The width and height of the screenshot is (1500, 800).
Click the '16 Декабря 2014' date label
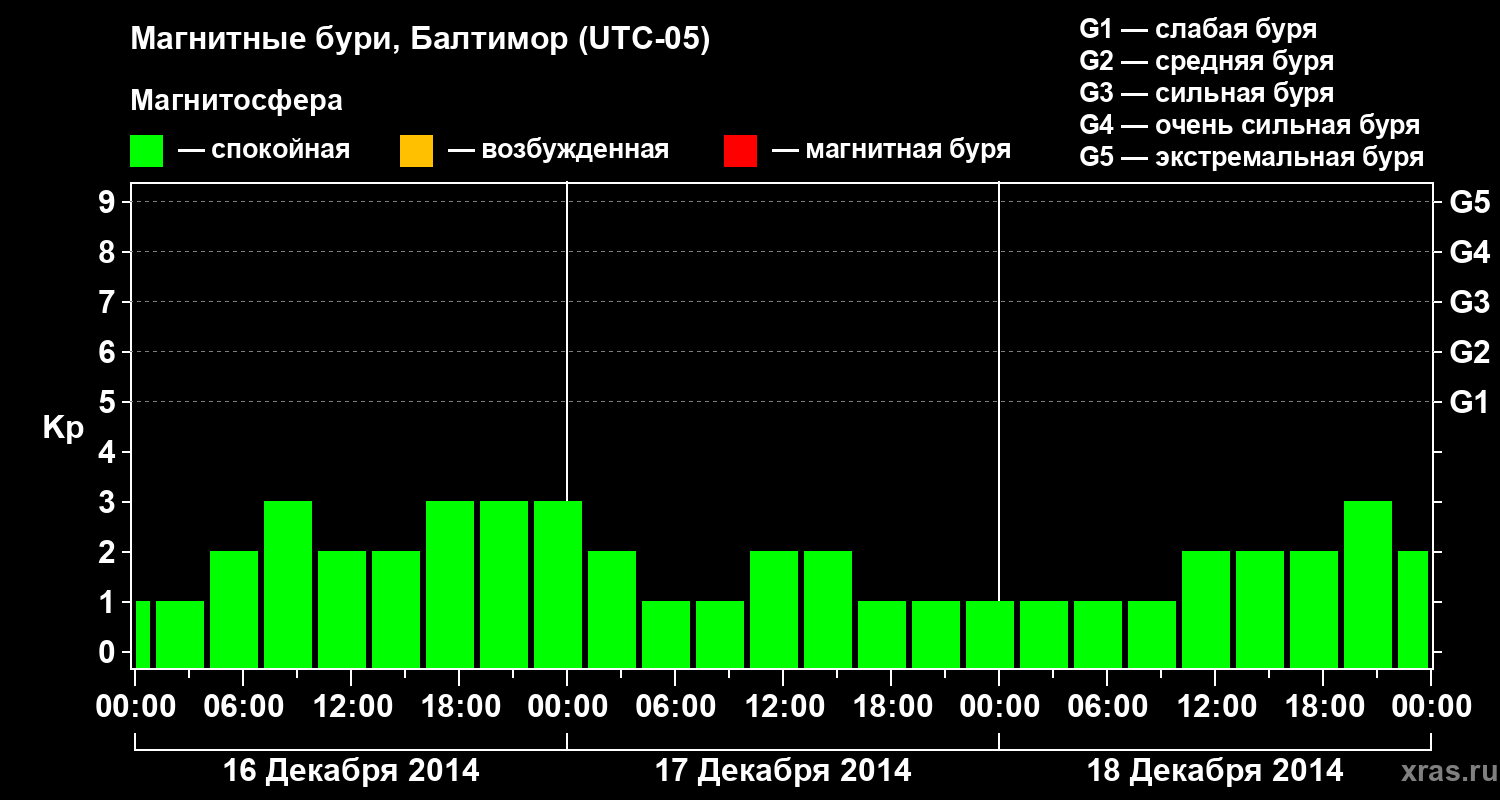click(x=351, y=771)
